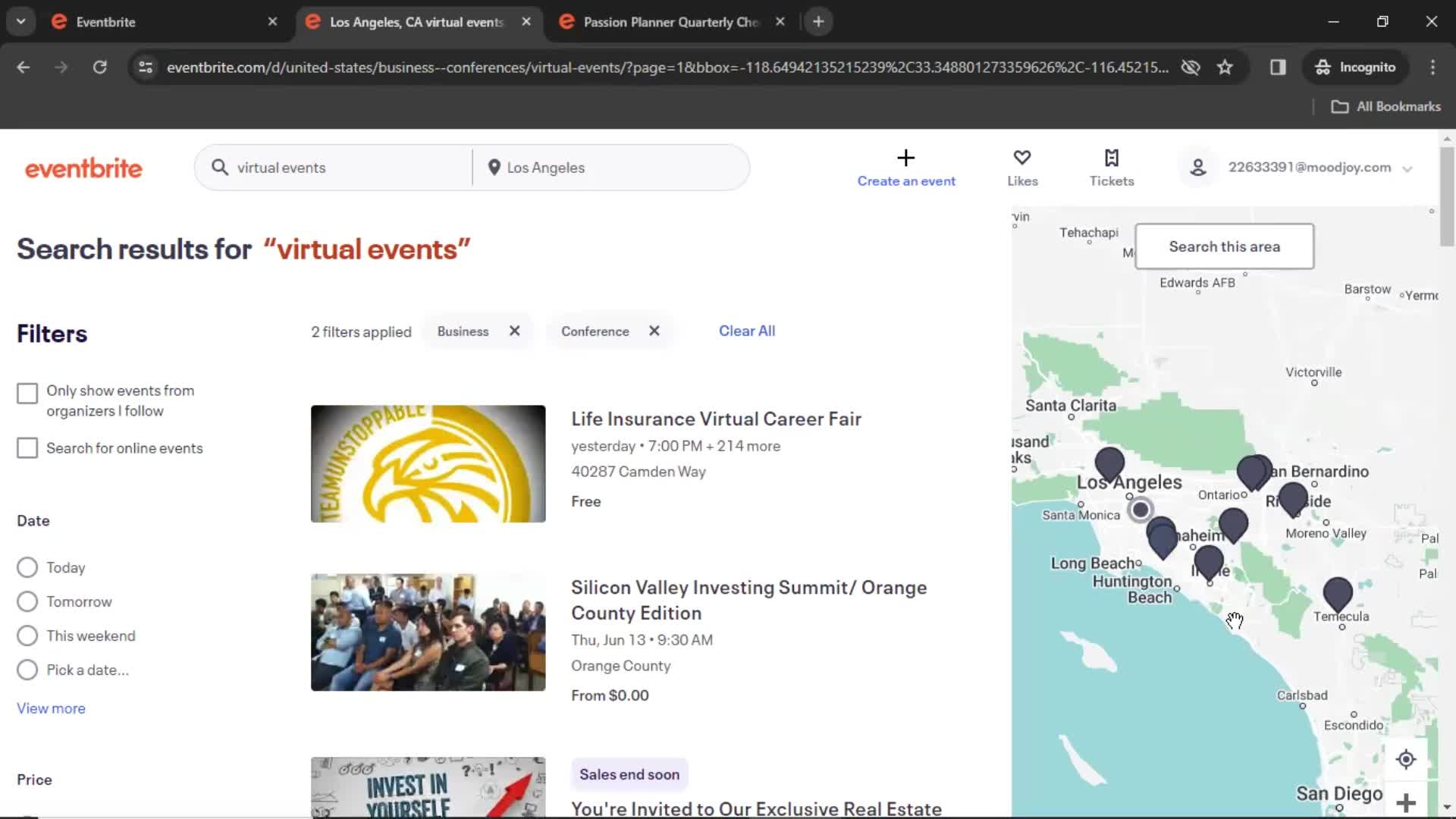
Task: Toggle the Only show events from organizers I follow checkbox
Action: tap(27, 393)
